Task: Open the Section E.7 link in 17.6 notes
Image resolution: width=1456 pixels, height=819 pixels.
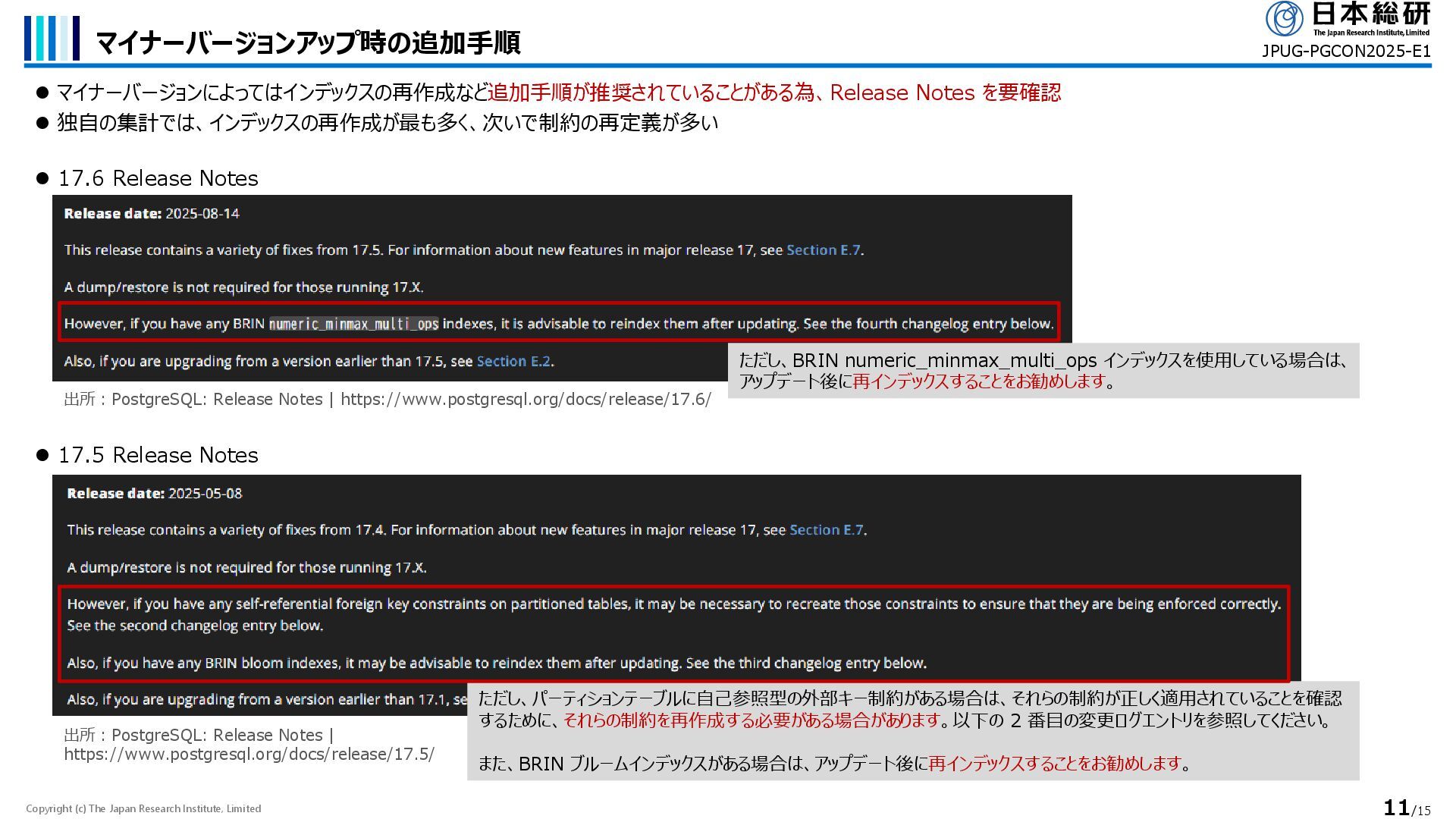Action: 823,250
